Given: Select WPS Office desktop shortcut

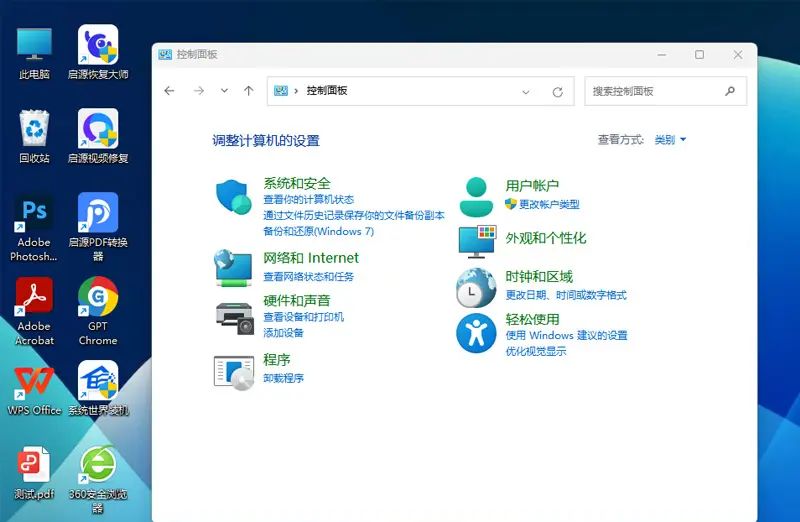Looking at the screenshot, I should tap(34, 391).
